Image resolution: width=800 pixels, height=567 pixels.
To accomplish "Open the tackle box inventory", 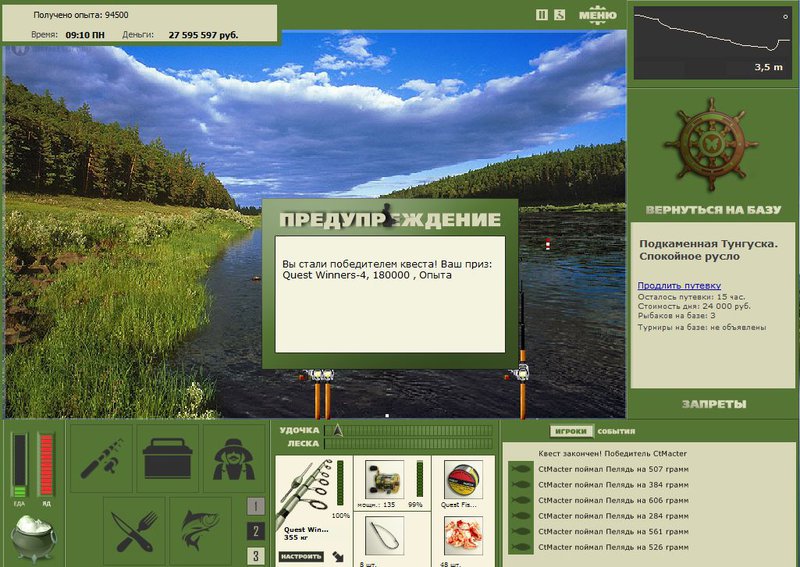I will pos(167,458).
